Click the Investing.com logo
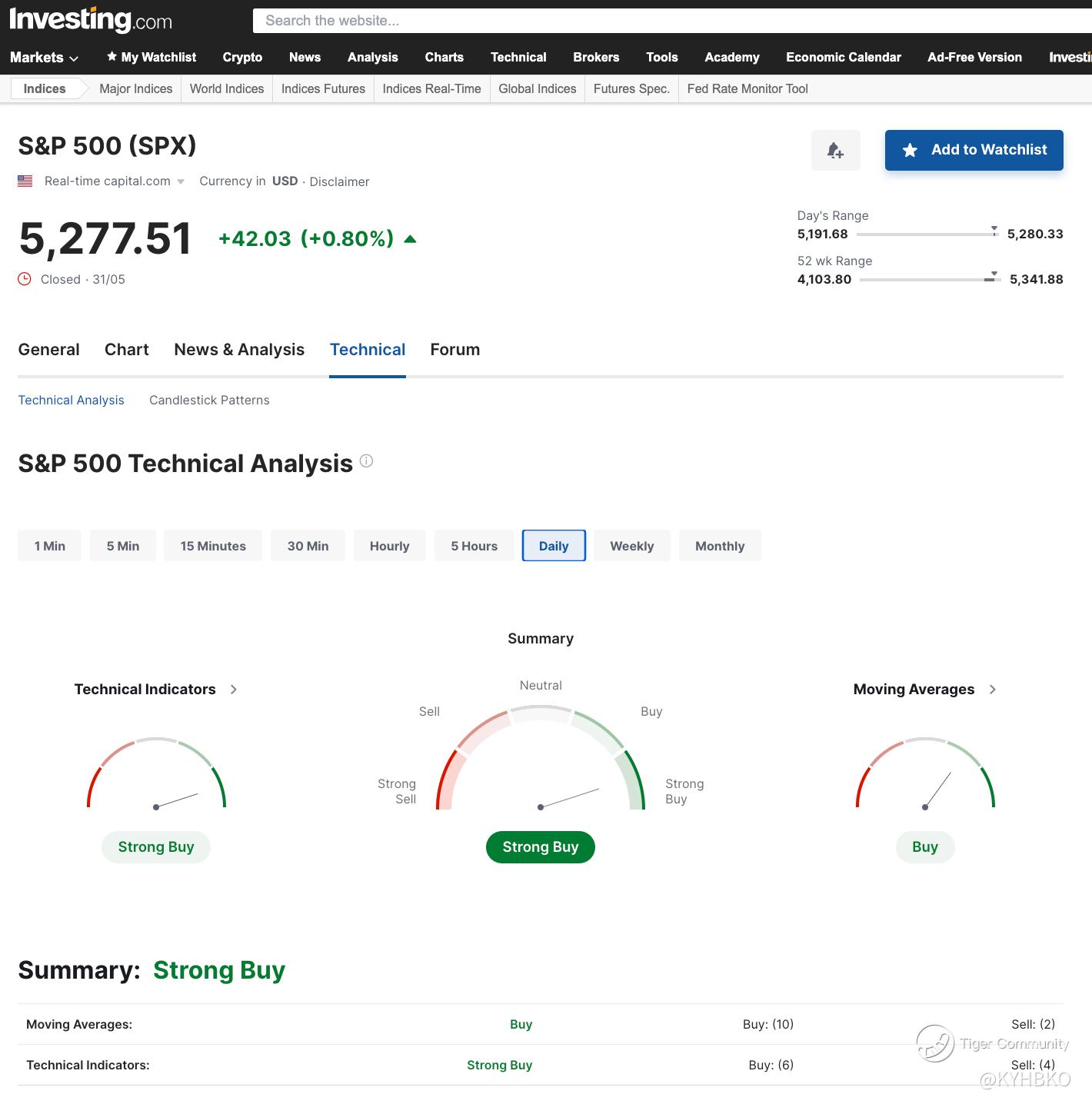 [x=91, y=19]
